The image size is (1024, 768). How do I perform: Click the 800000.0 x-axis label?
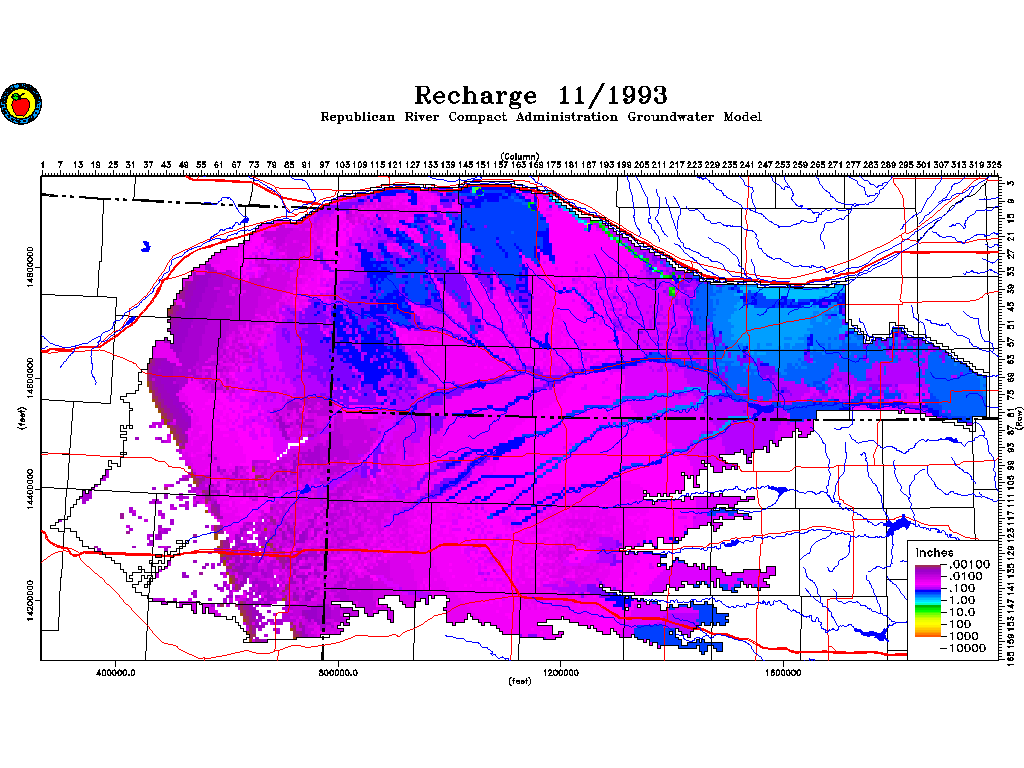pos(340,672)
